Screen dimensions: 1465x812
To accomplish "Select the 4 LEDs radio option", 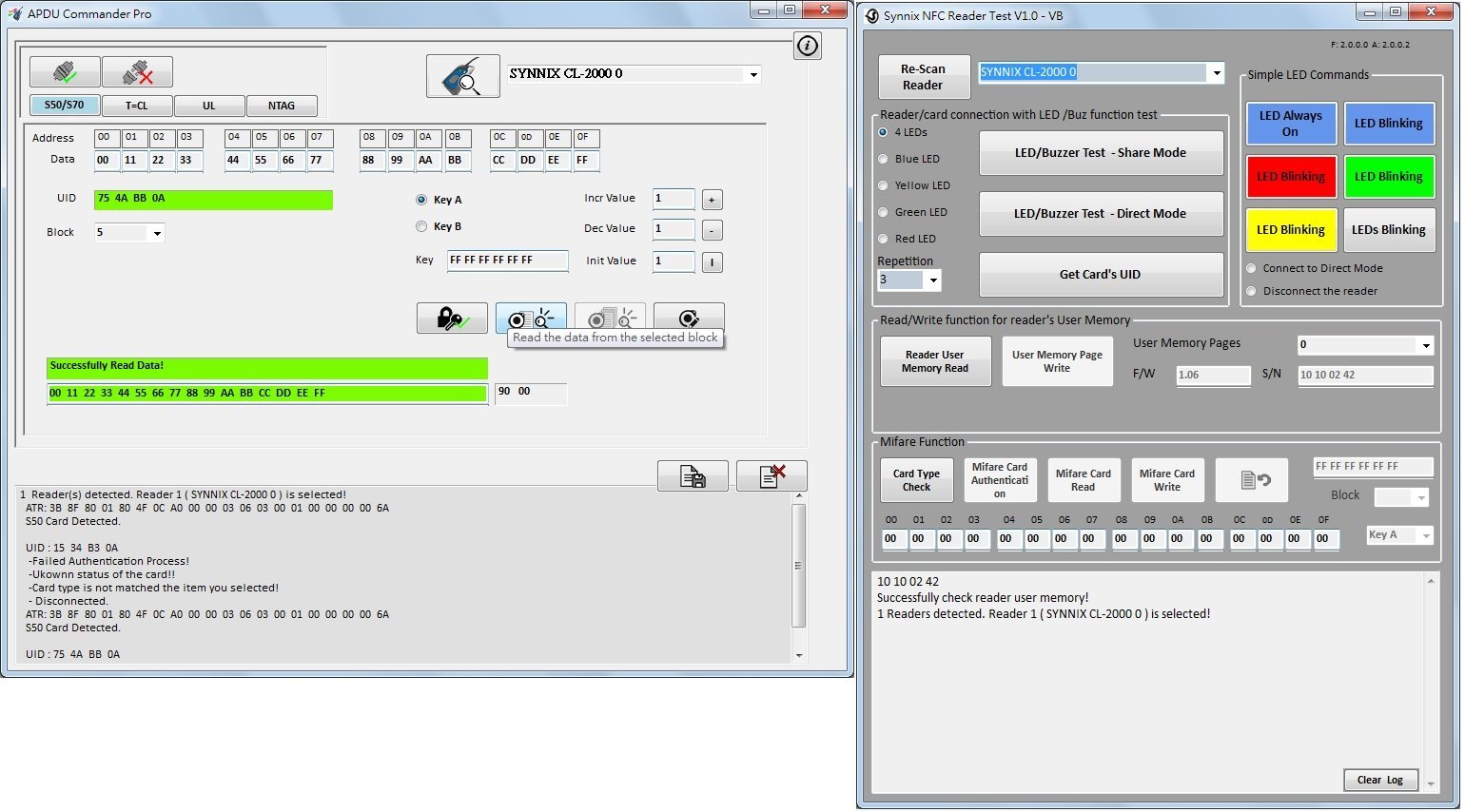I will click(883, 132).
